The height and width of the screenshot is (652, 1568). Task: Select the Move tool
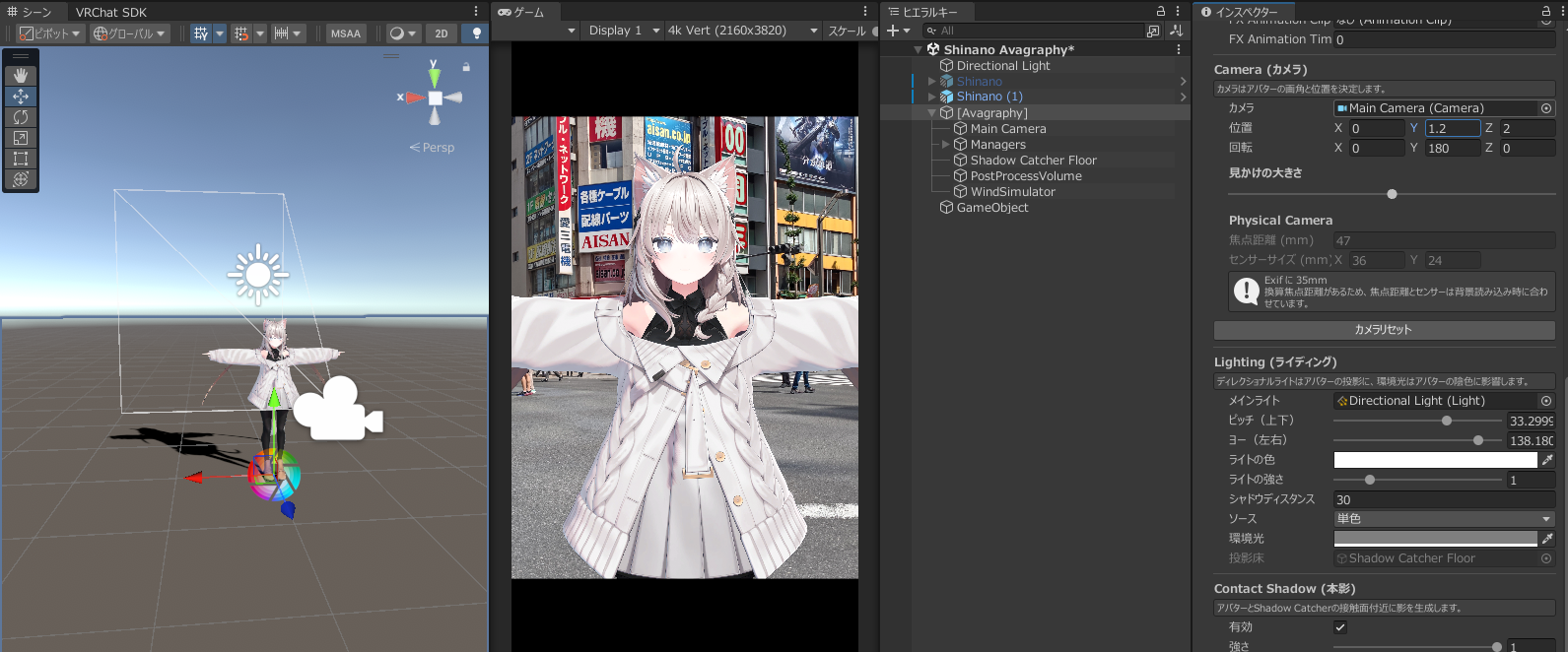pos(21,97)
